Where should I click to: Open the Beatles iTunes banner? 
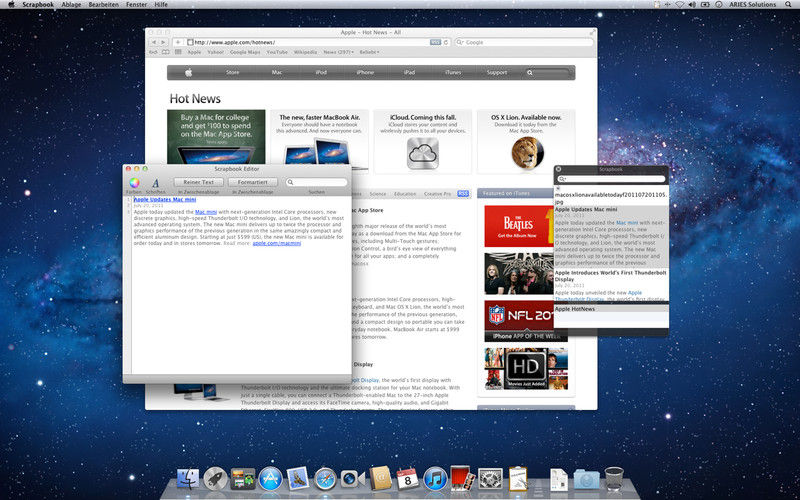tap(519, 226)
